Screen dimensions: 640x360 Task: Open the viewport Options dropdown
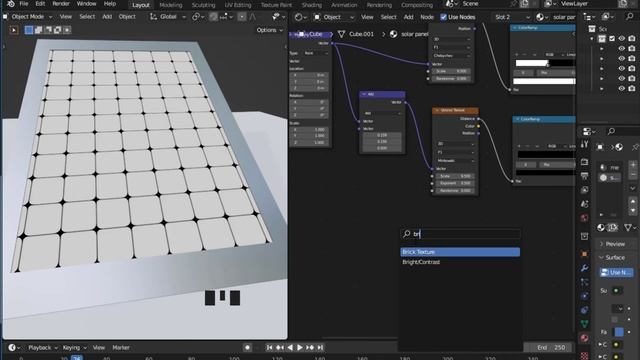269,30
